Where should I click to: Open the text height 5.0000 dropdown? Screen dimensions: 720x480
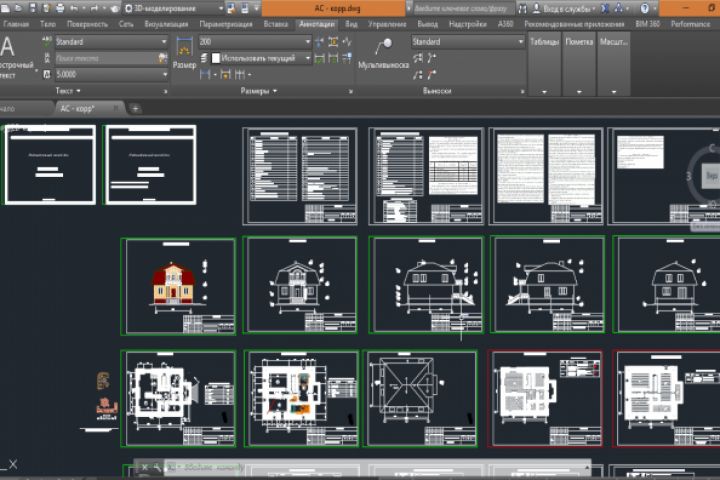click(111, 74)
